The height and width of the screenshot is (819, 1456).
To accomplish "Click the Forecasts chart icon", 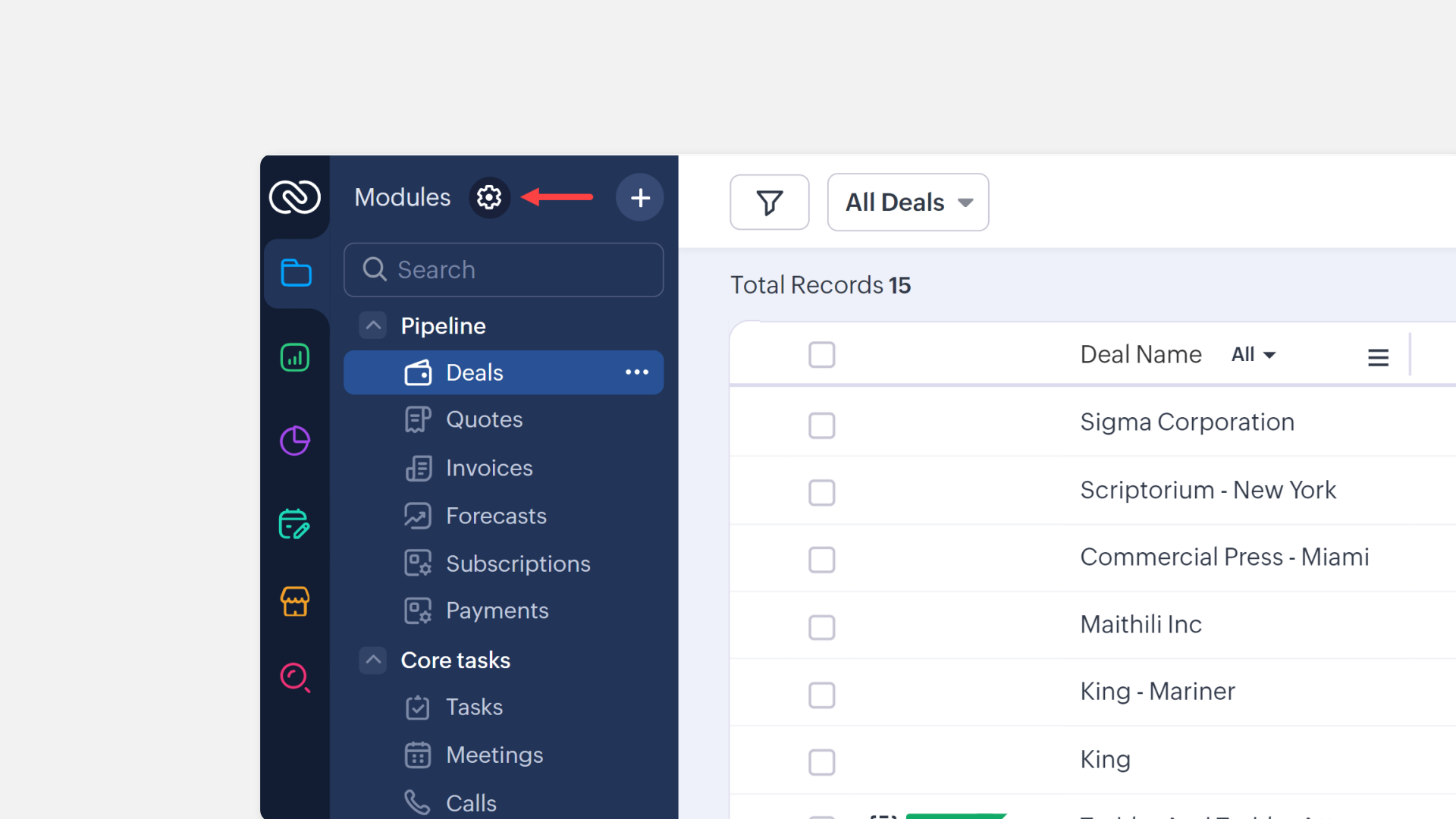I will 418,516.
